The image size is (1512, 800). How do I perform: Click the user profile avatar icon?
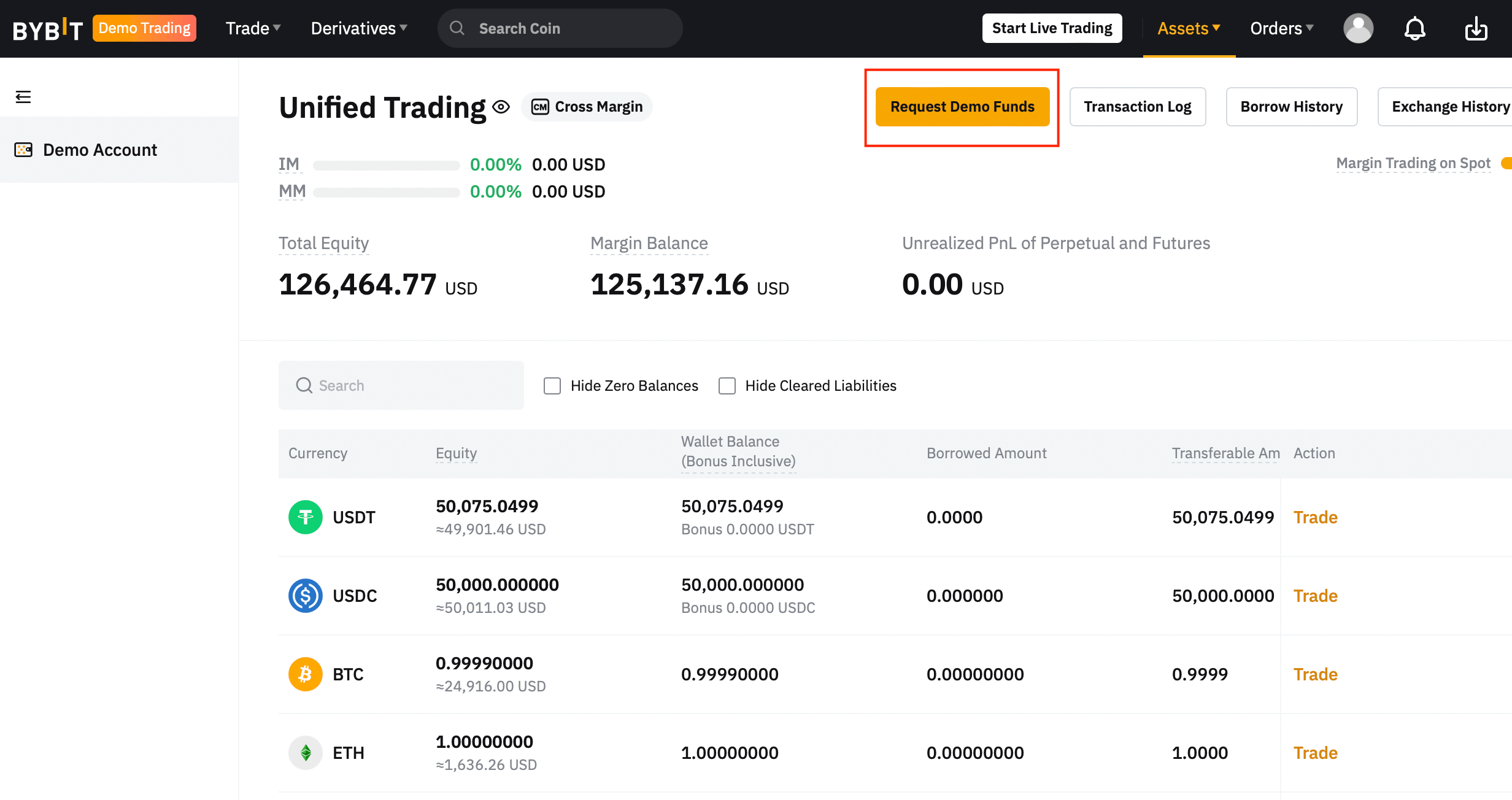coord(1357,28)
